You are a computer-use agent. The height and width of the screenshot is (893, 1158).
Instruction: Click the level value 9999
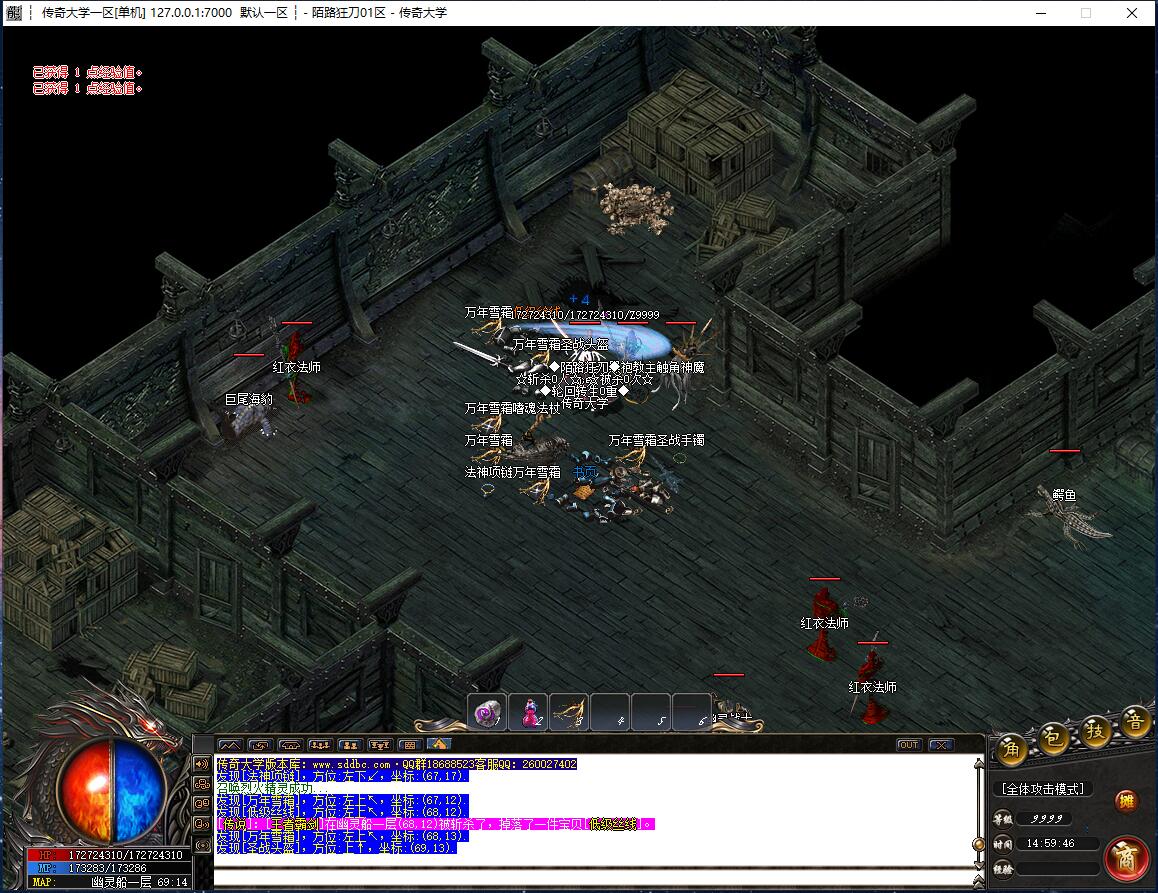click(x=1046, y=818)
